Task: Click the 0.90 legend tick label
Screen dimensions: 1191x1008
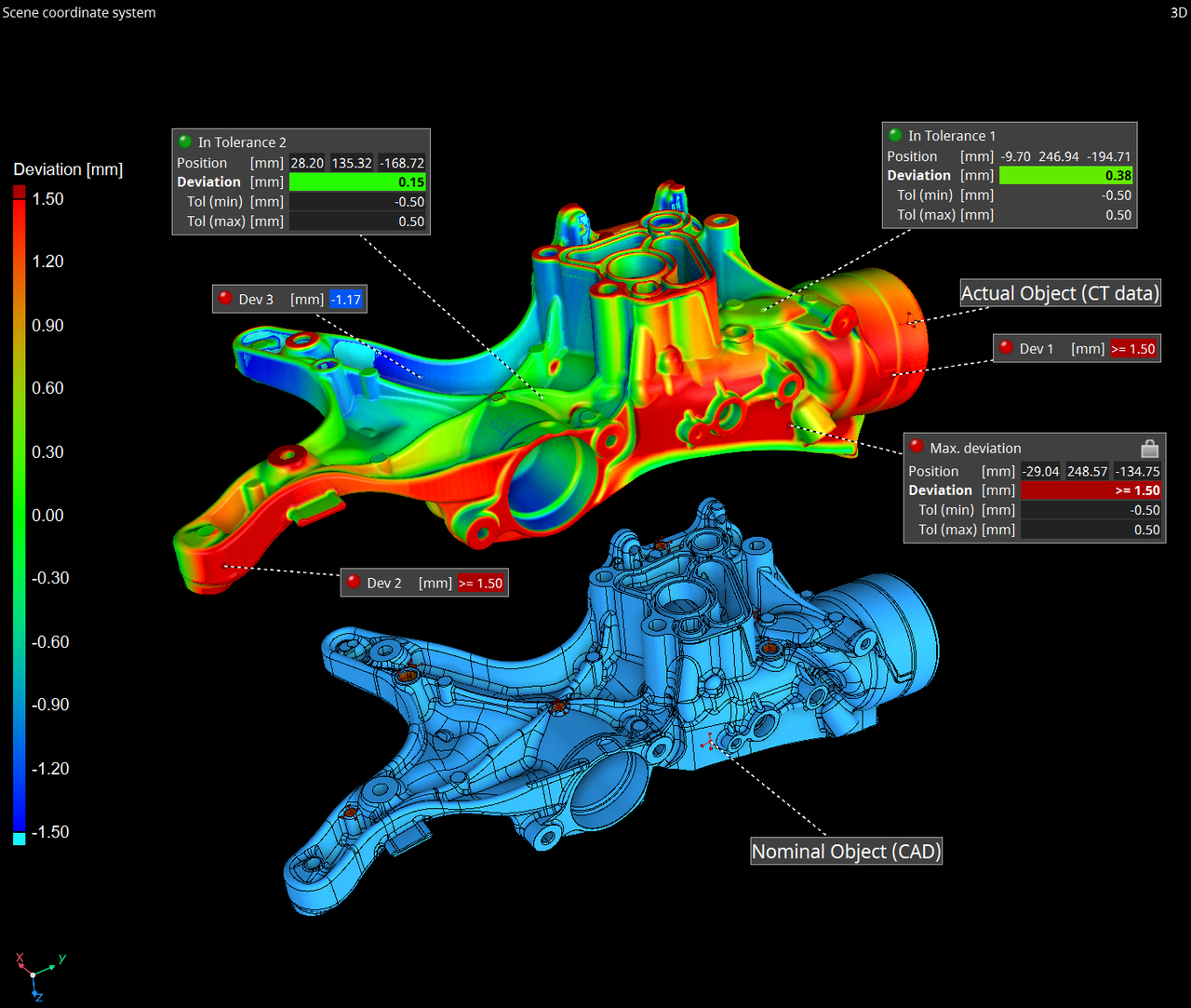Action: [48, 326]
